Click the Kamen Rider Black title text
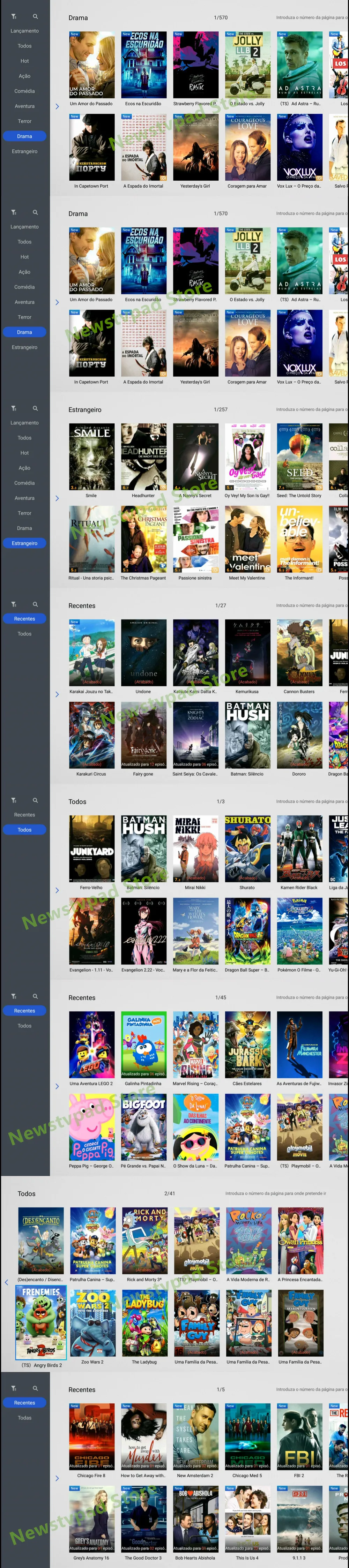The image size is (349, 1568). [x=299, y=888]
